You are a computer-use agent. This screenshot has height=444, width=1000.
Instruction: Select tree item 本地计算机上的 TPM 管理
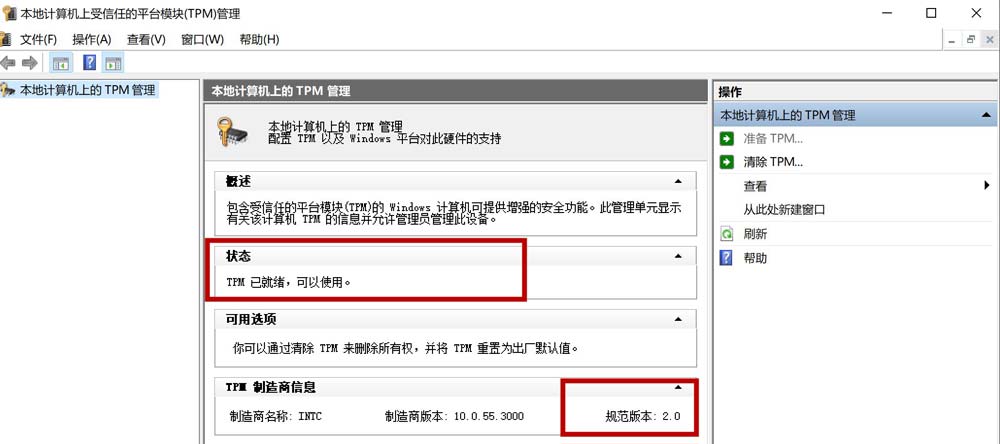pyautogui.click(x=87, y=90)
